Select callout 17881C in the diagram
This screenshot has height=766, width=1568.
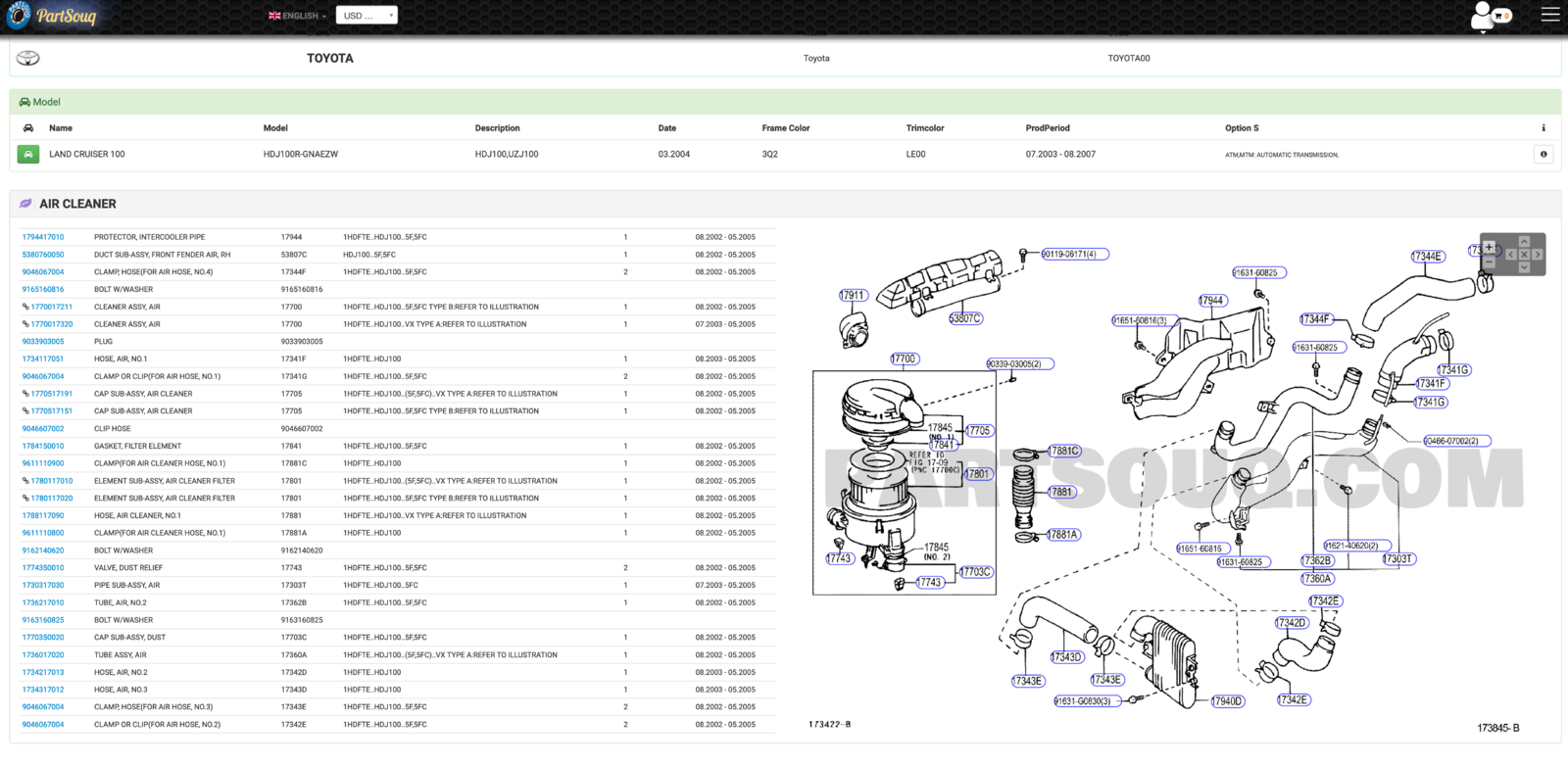tap(1064, 451)
